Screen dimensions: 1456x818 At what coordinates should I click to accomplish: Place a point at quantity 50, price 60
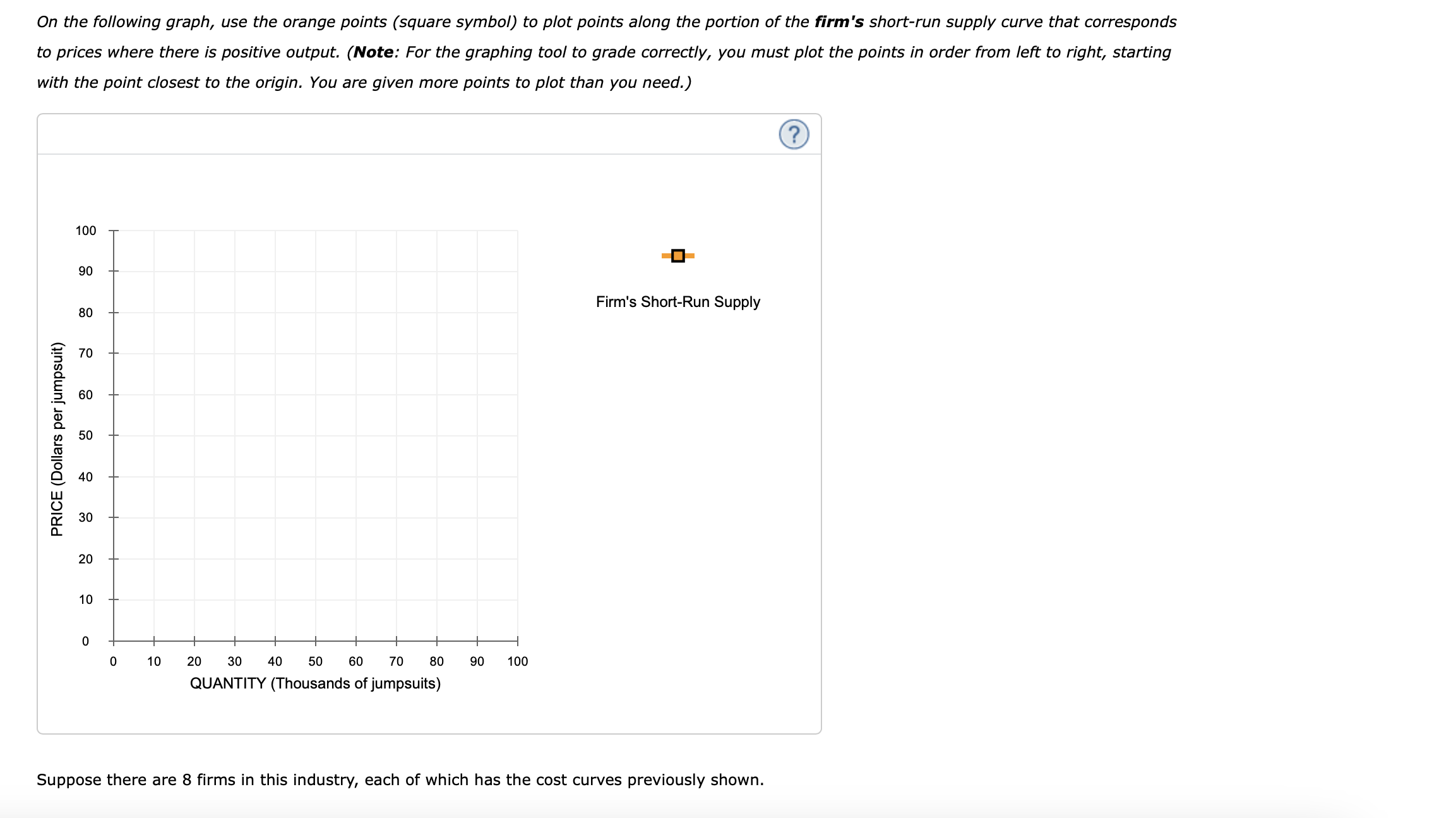click(x=316, y=395)
